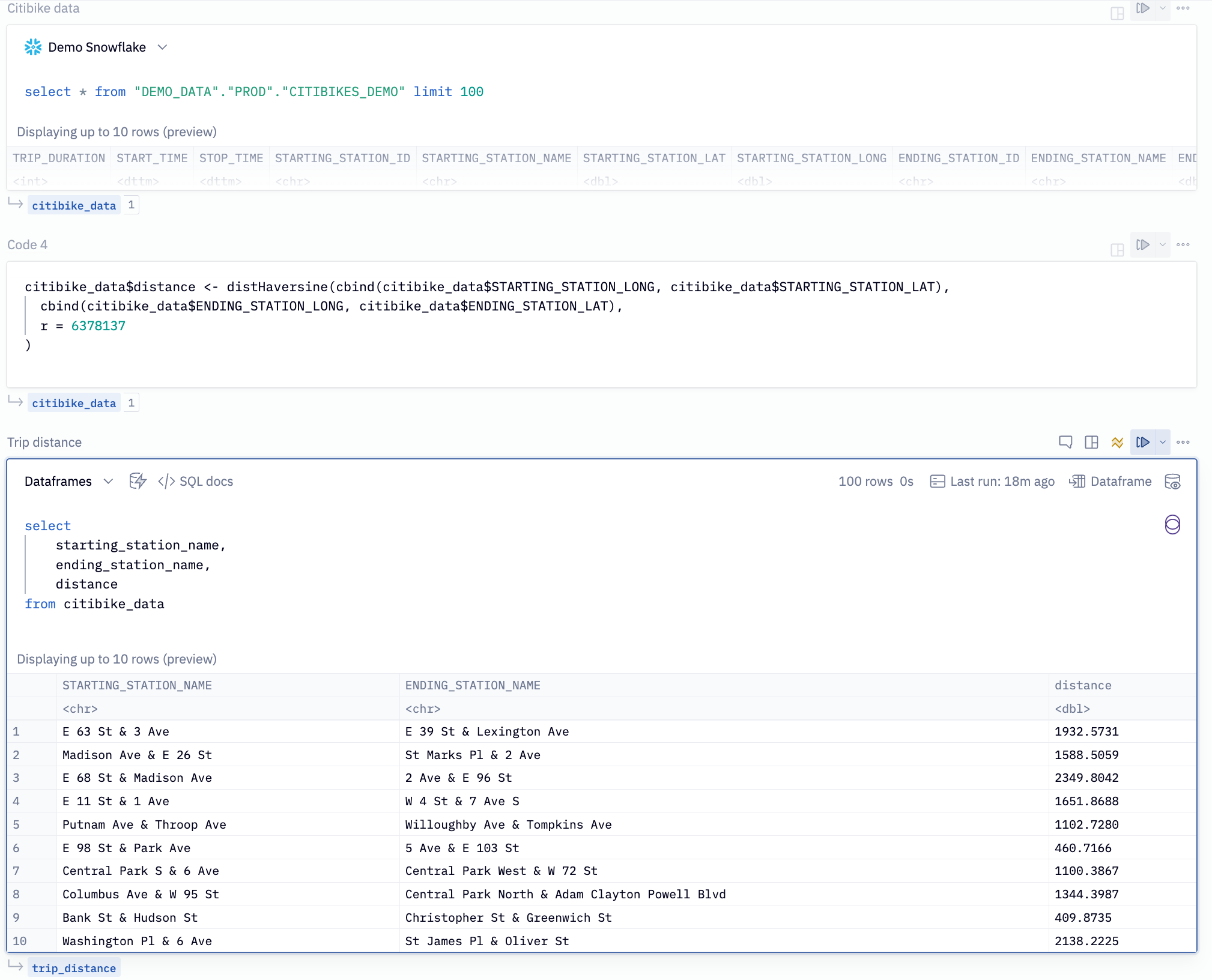The height and width of the screenshot is (980, 1212).
Task: Click the query-mode lightning icon beside Dataframes
Action: [x=138, y=481]
